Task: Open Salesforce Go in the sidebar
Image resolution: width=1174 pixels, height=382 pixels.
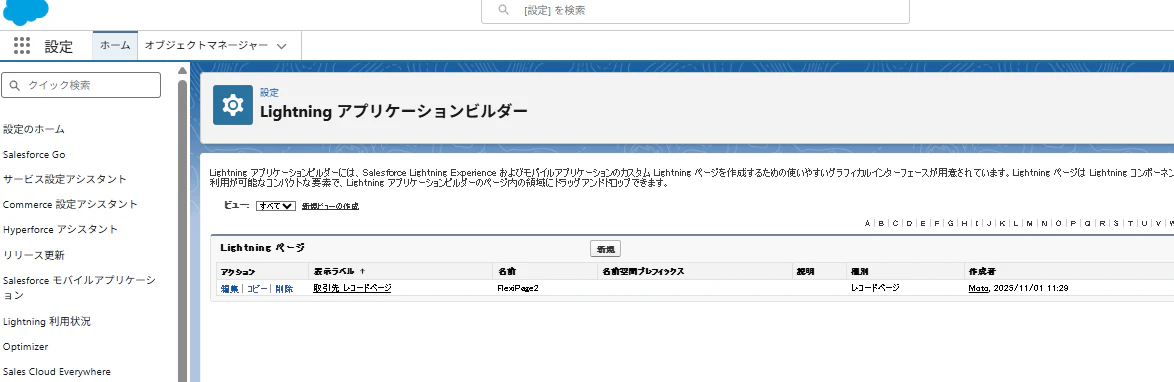Action: (34, 154)
